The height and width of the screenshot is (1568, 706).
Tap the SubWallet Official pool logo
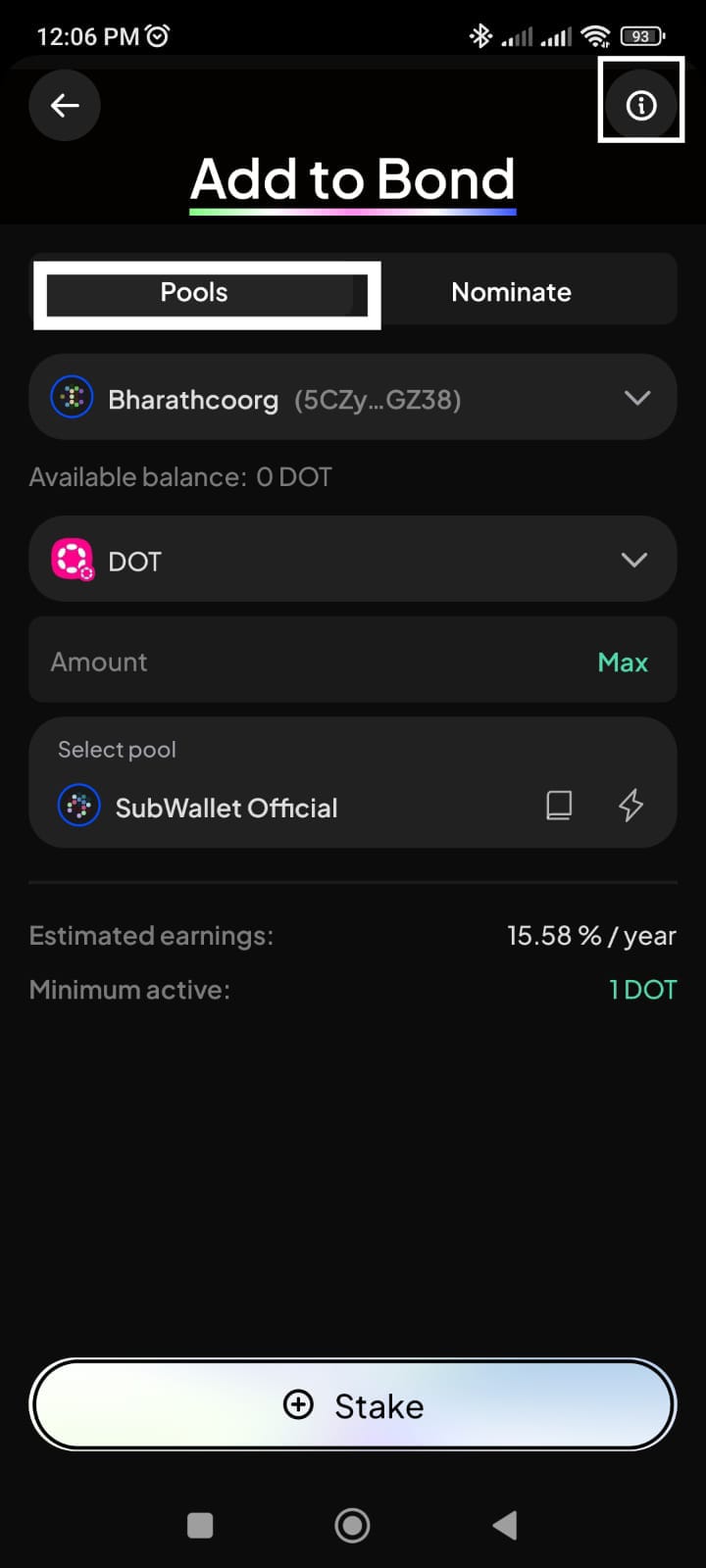tap(79, 807)
